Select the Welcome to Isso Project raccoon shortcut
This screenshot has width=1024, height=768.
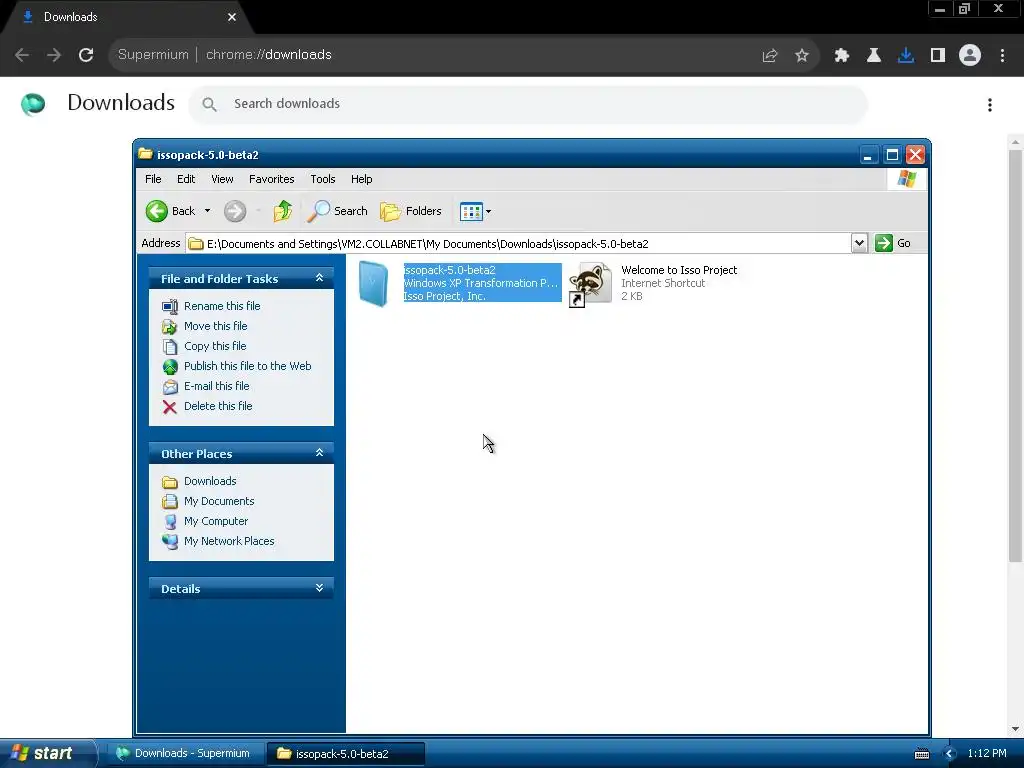pos(590,284)
